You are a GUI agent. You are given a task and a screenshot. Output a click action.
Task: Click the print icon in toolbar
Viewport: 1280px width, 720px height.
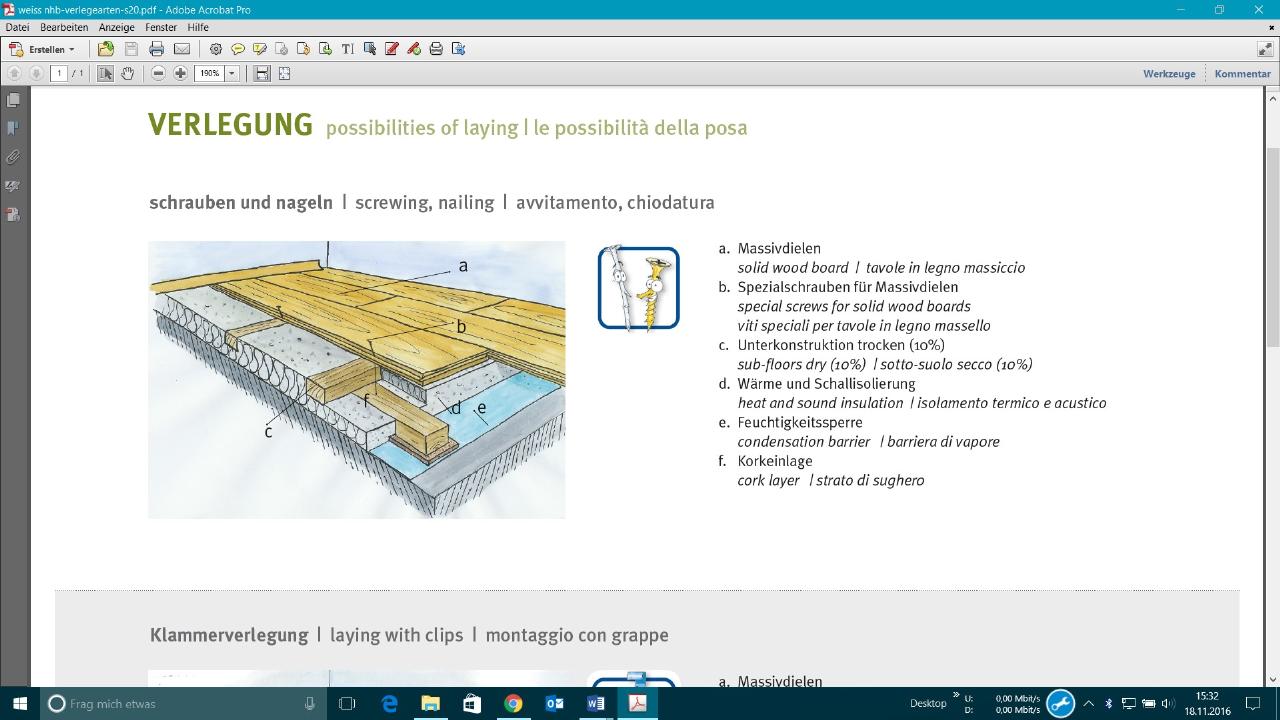click(157, 49)
